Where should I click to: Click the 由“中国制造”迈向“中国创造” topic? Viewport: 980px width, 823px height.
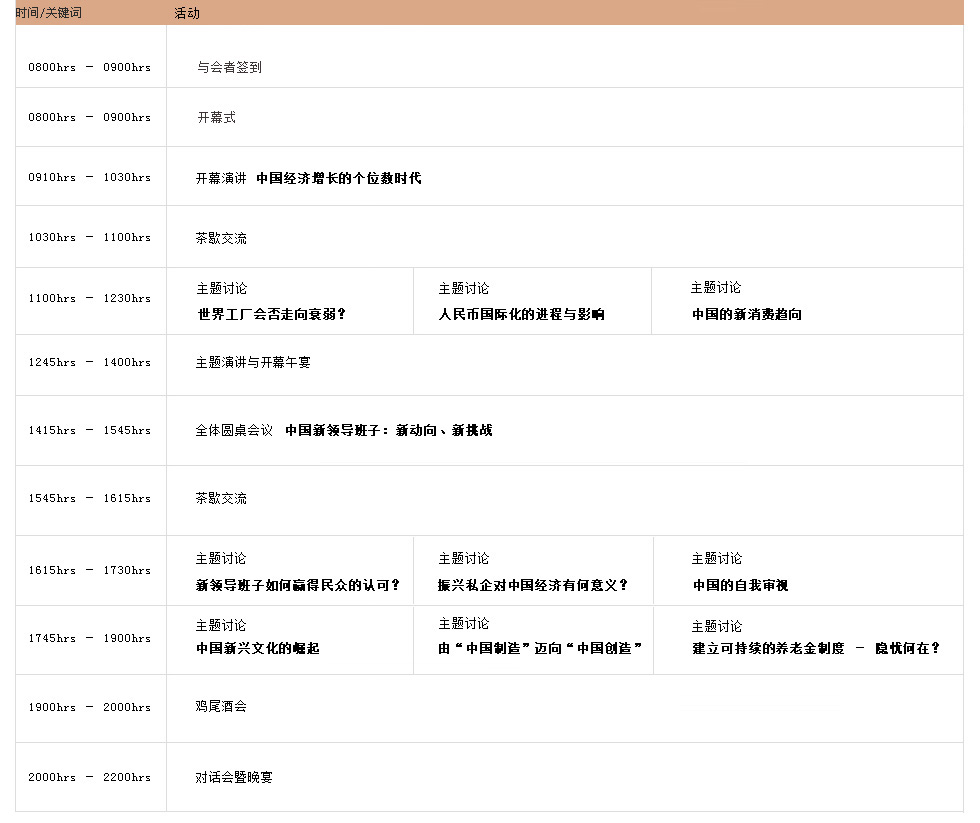pyautogui.click(x=540, y=648)
